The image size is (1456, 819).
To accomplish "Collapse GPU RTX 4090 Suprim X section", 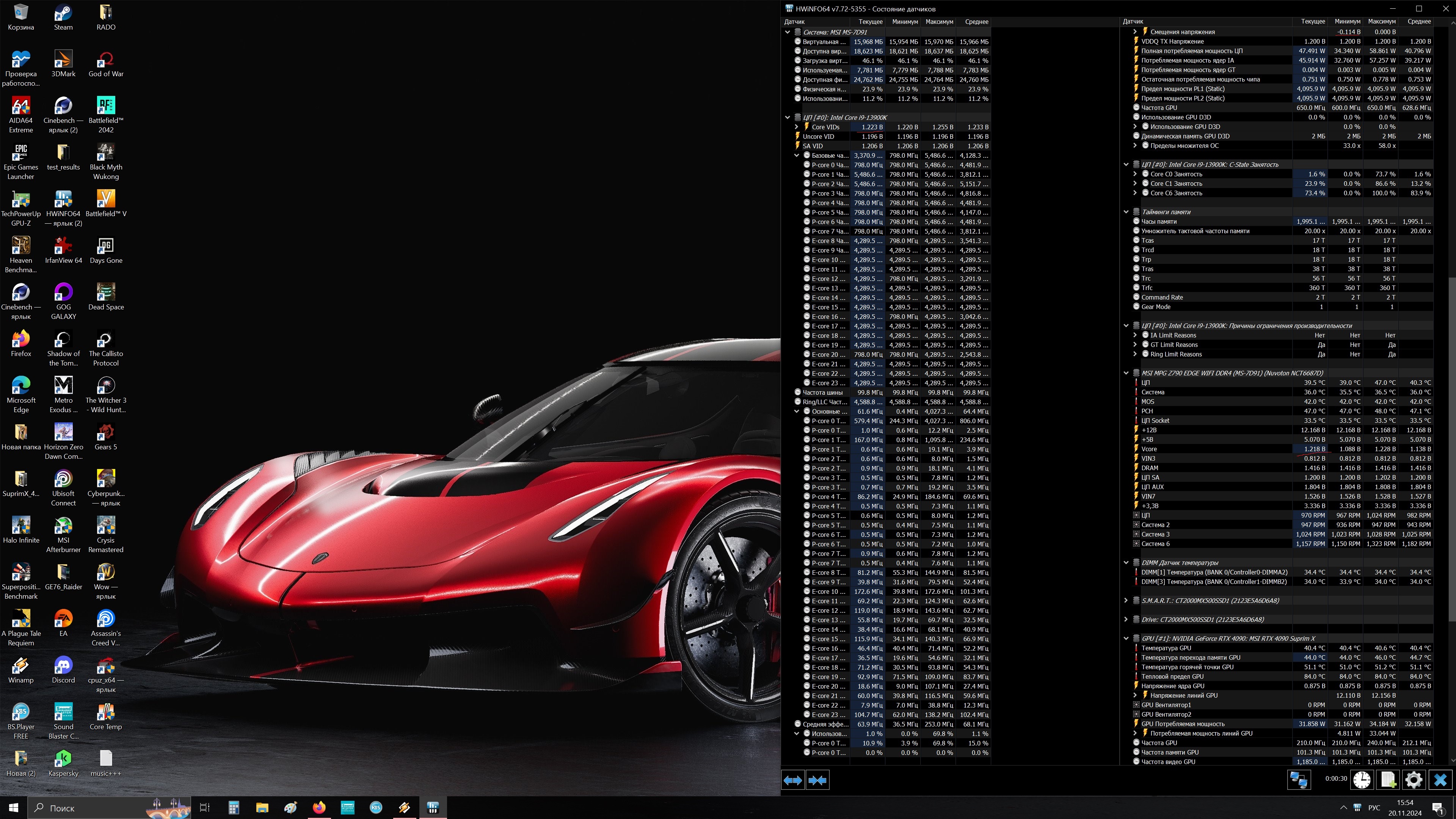I will [x=1126, y=639].
